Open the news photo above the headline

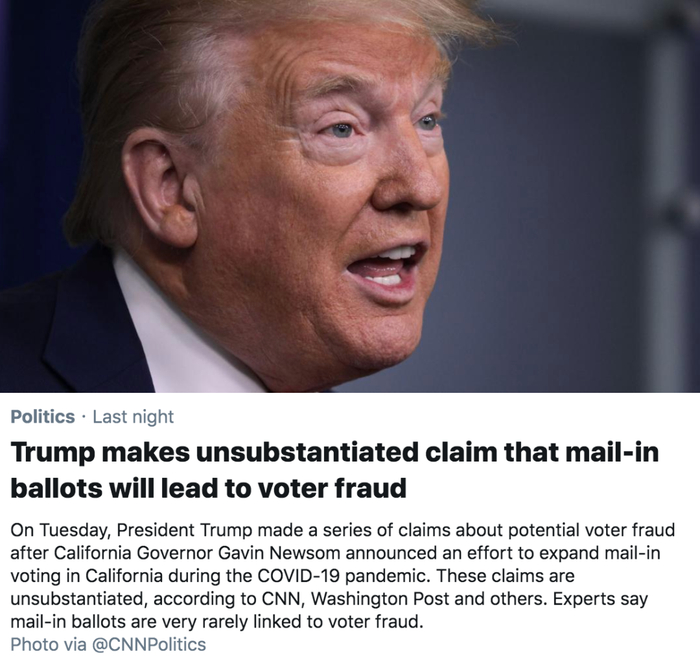(x=350, y=195)
